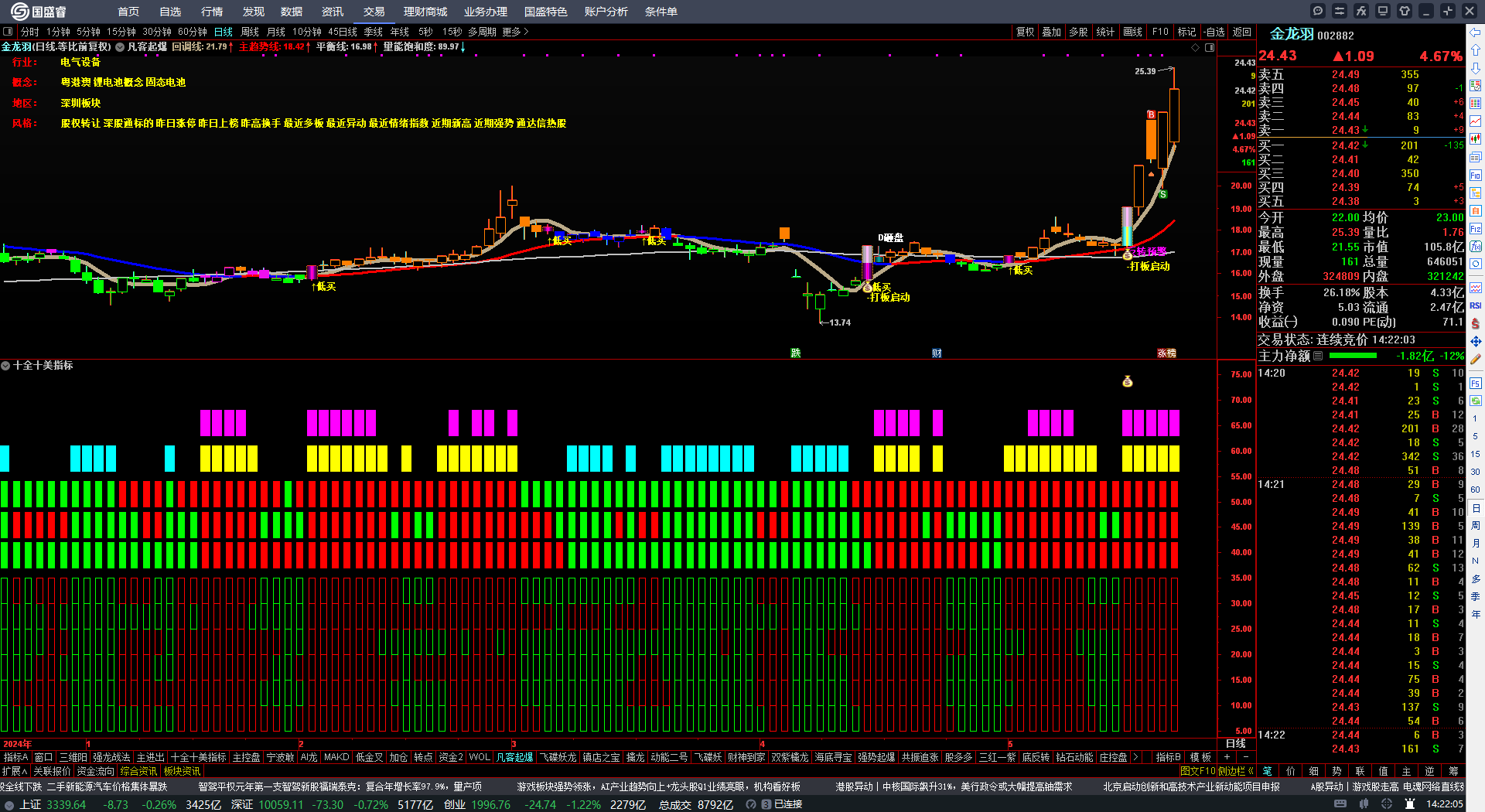Open the trend line chart icon in sidebar
Screen dimensions: 1485x812
point(1476,121)
